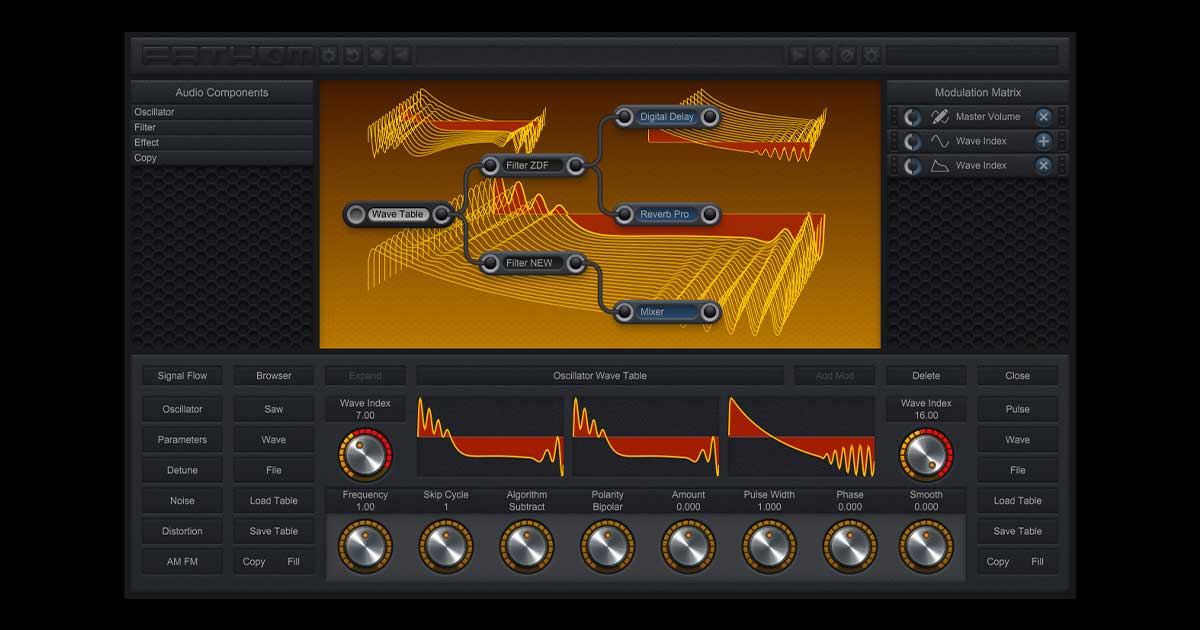Viewport: 1200px width, 630px height.
Task: Click the input port of the Reverb Pro node
Action: [625, 214]
